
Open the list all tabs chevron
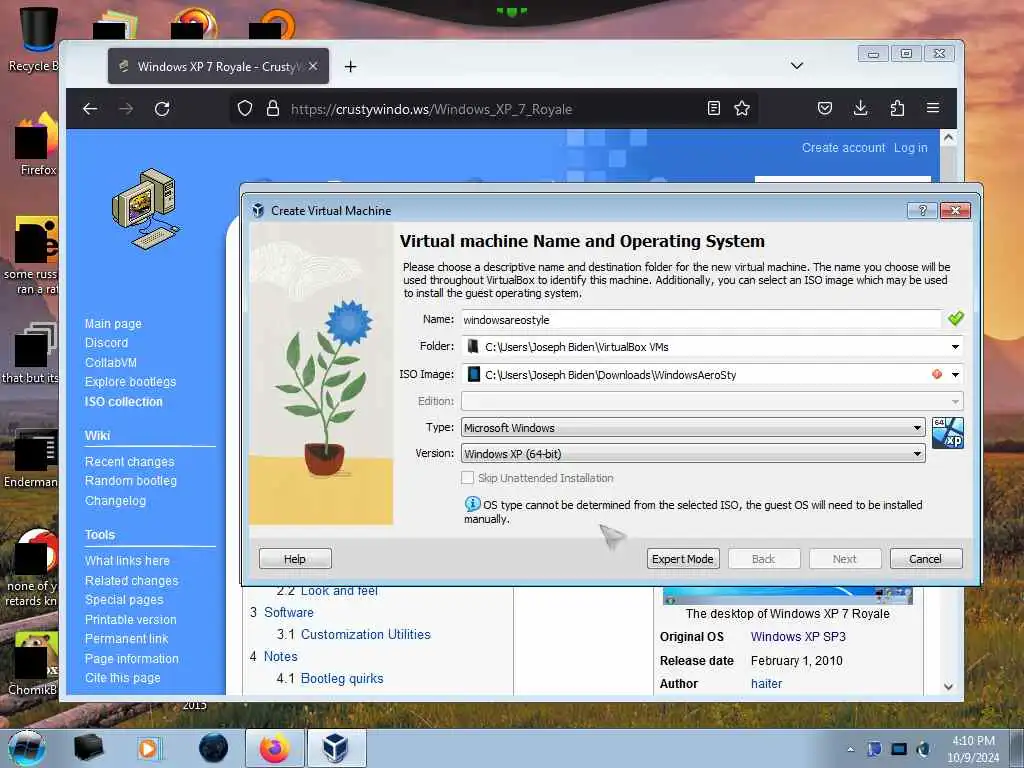797,66
